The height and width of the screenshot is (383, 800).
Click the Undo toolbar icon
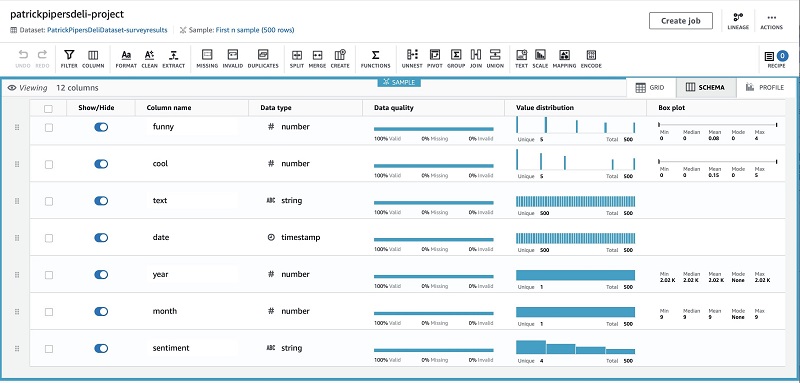23,58
